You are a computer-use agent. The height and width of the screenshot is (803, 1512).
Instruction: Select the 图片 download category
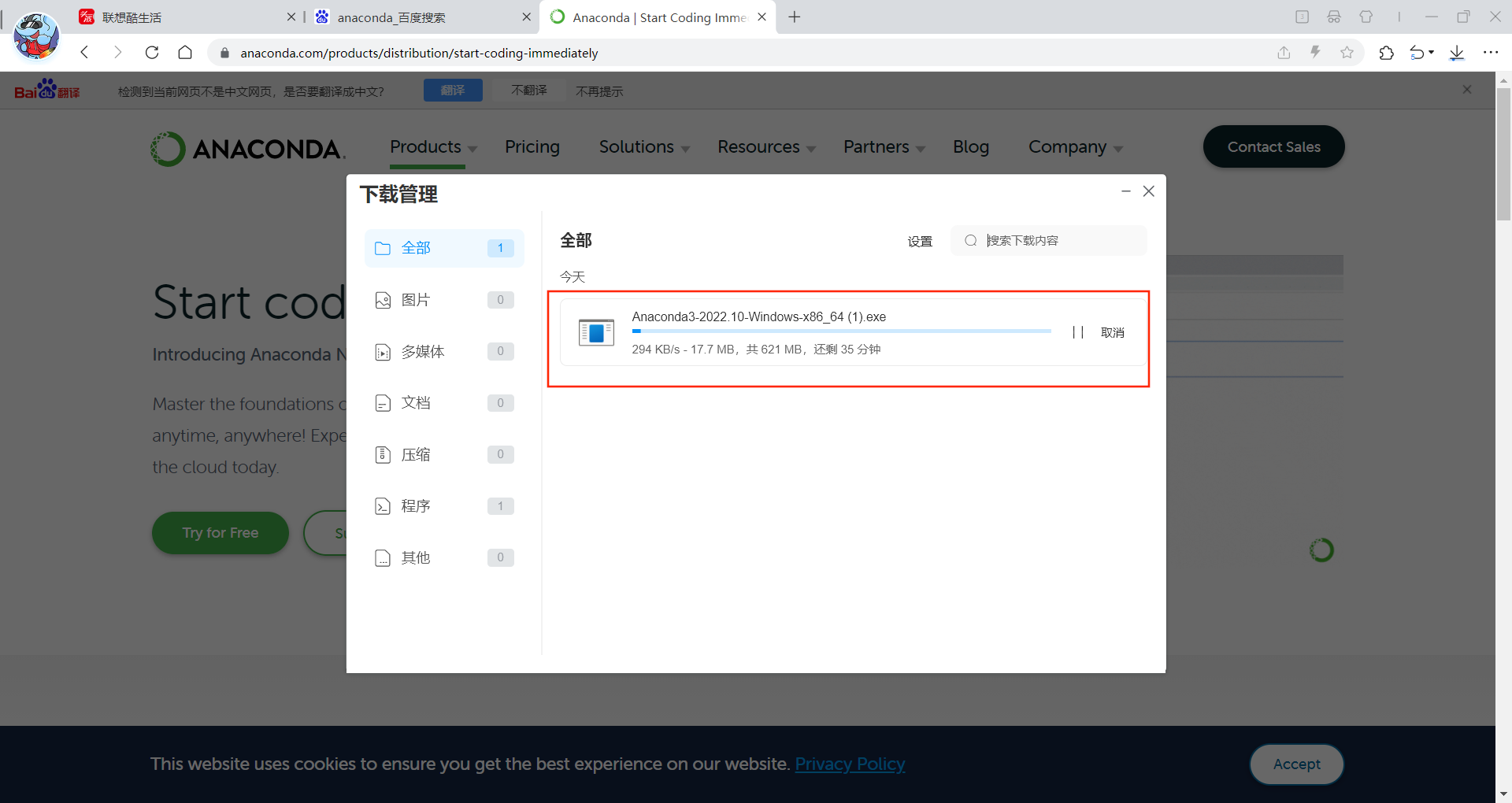click(444, 300)
